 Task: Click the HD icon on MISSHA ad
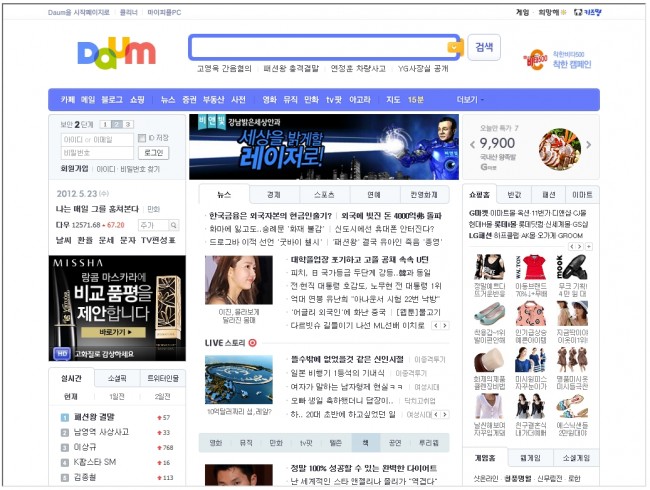[61, 353]
